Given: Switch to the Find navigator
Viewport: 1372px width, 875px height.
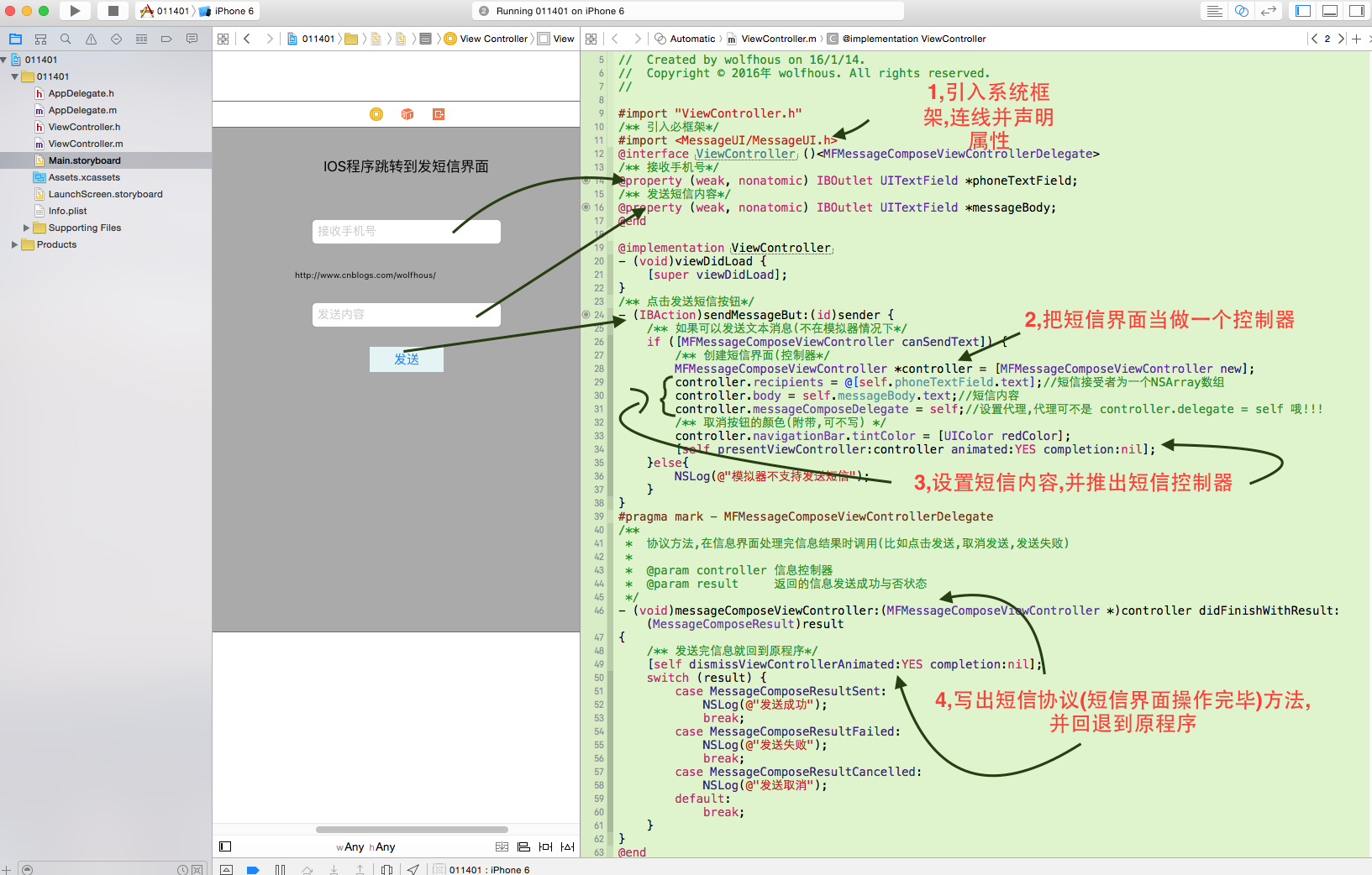Looking at the screenshot, I should point(65,39).
